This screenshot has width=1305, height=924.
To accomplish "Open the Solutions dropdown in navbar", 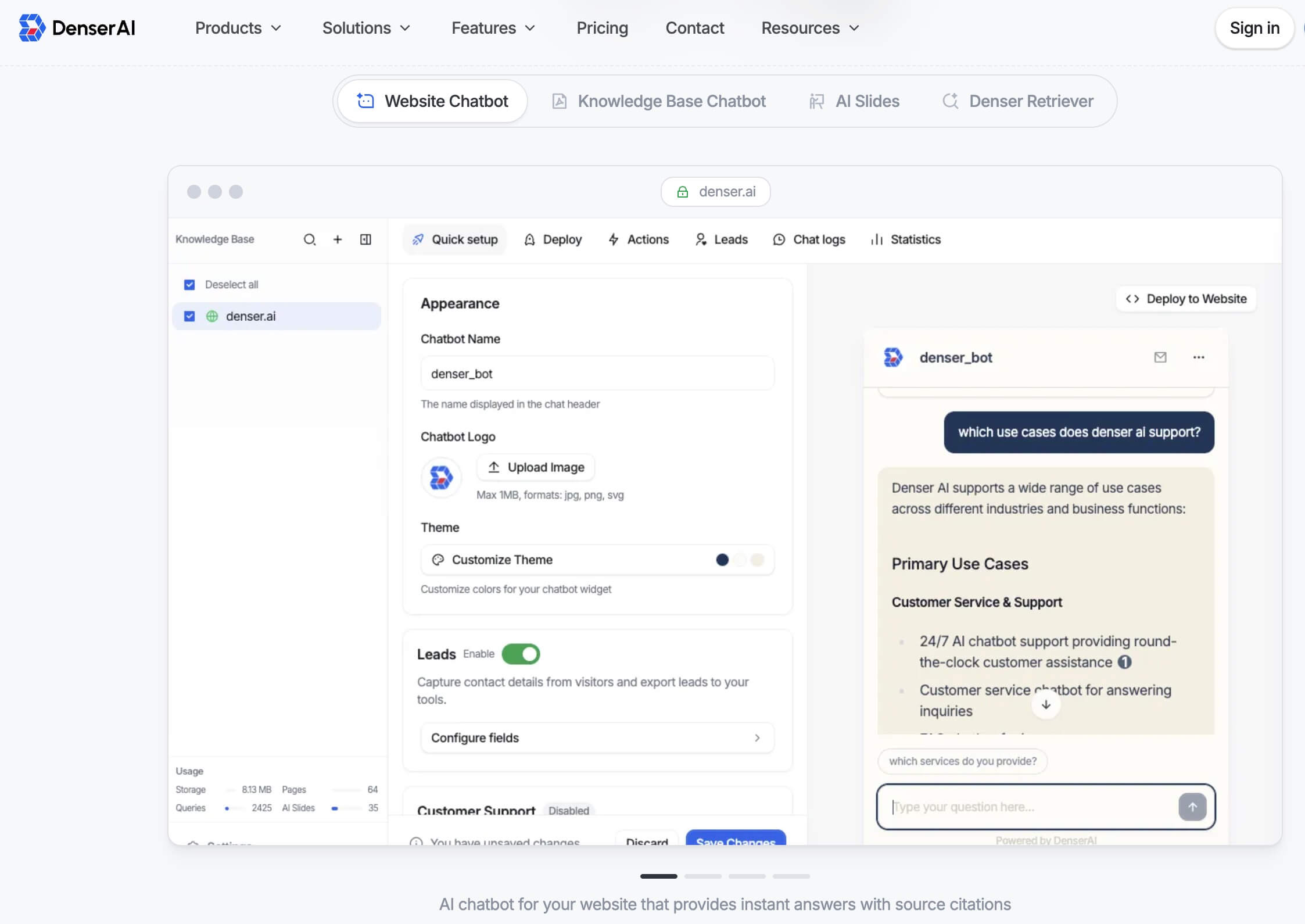I will pos(366,28).
